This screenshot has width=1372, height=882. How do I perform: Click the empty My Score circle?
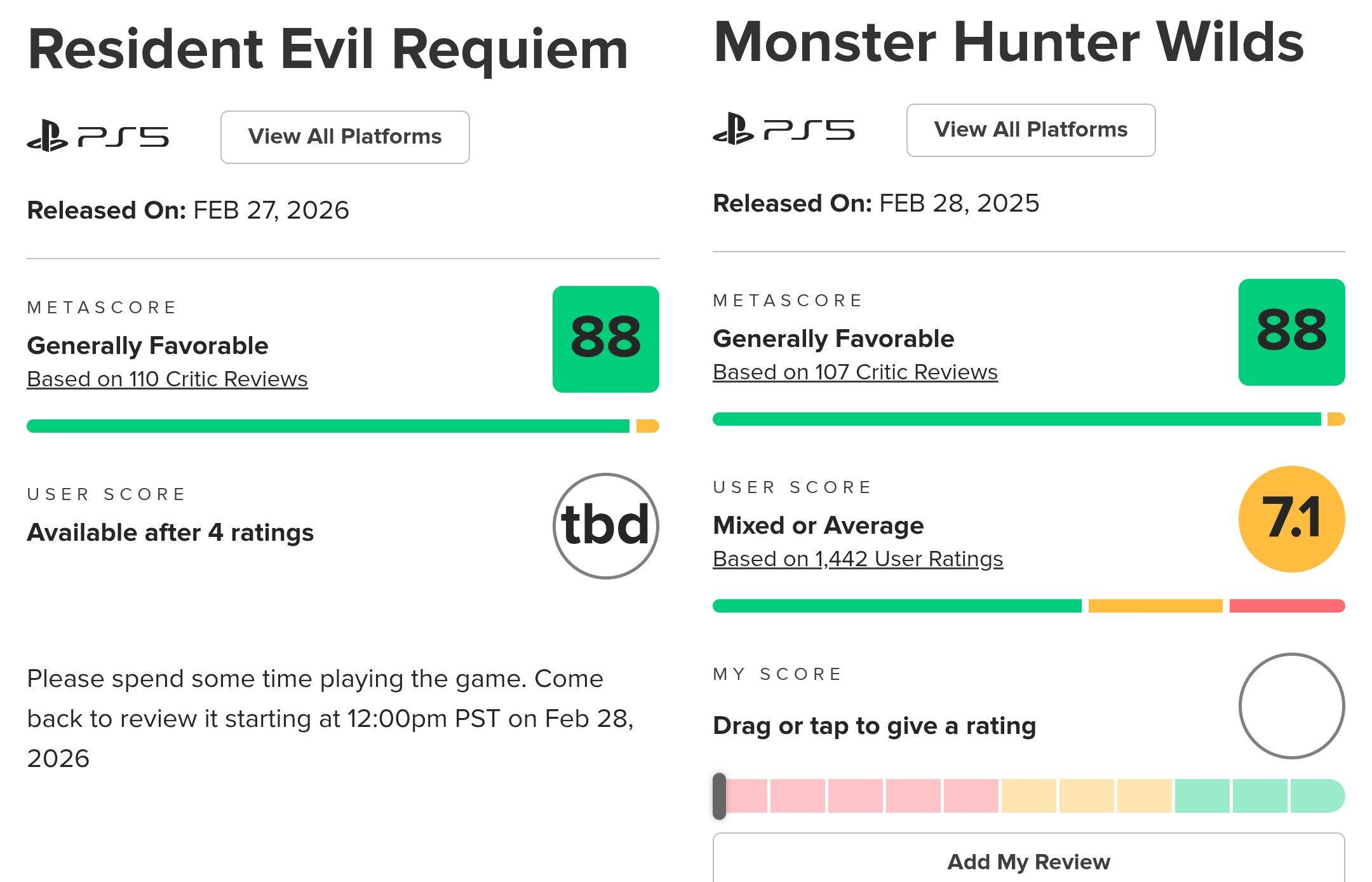coord(1291,705)
